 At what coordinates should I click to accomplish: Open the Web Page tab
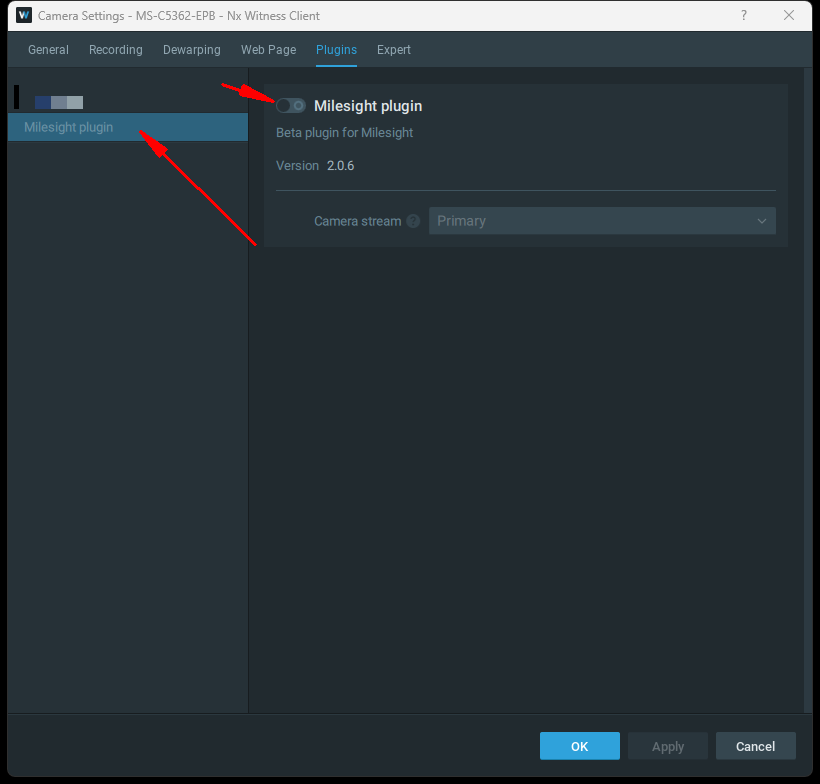tap(268, 50)
